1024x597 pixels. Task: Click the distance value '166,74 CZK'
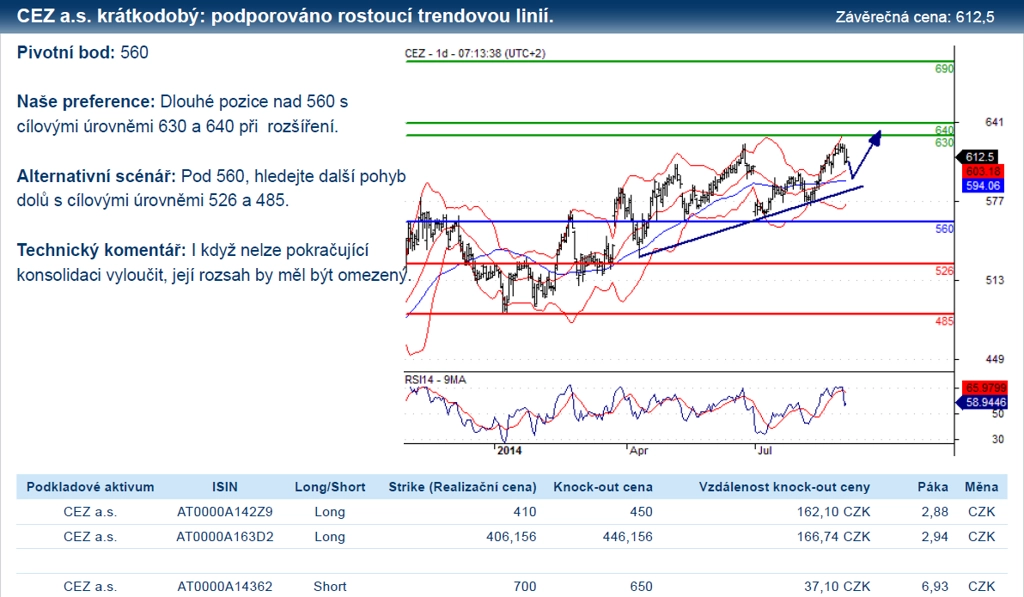click(x=833, y=536)
